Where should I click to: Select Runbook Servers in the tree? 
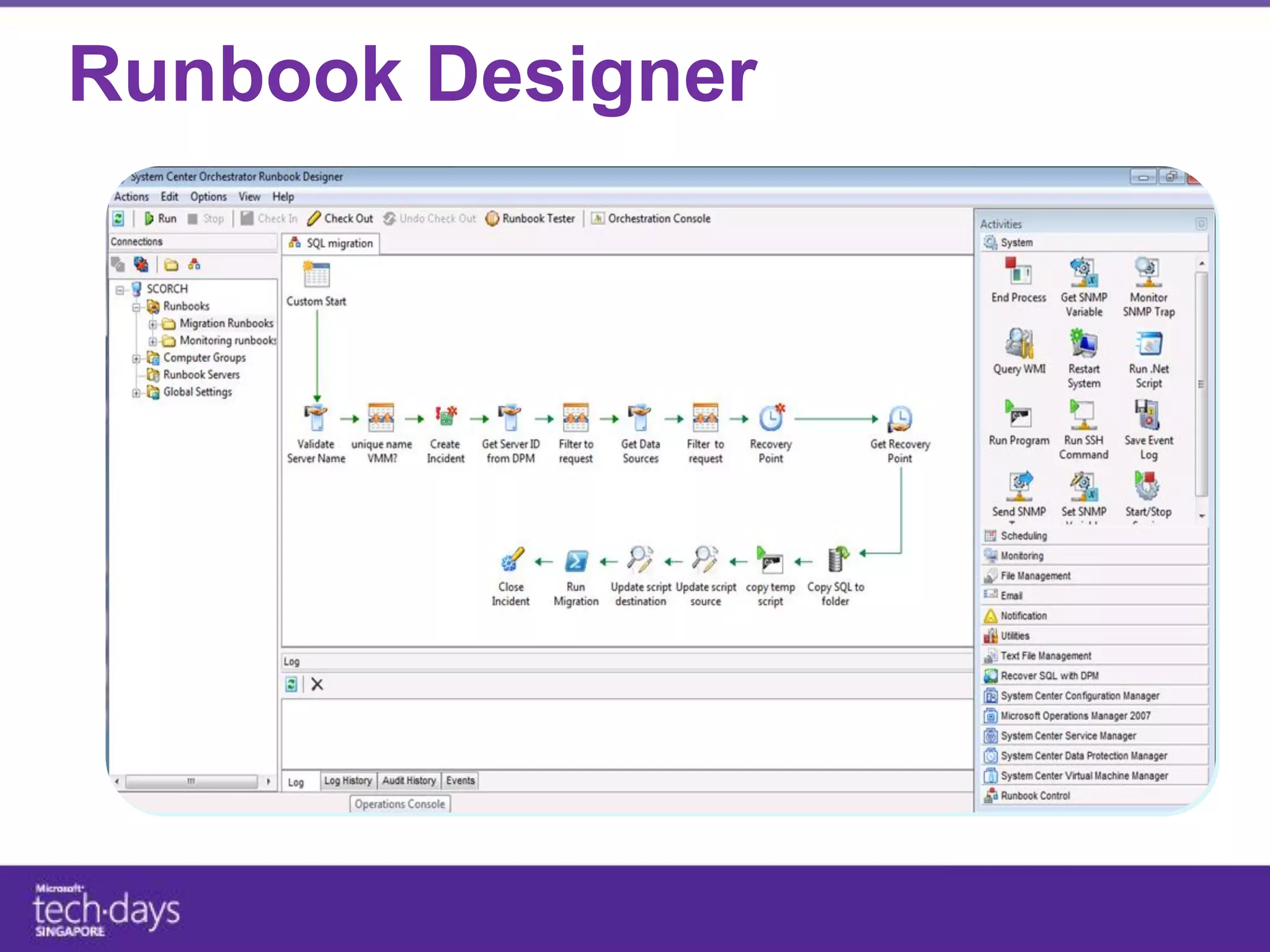[x=201, y=375]
